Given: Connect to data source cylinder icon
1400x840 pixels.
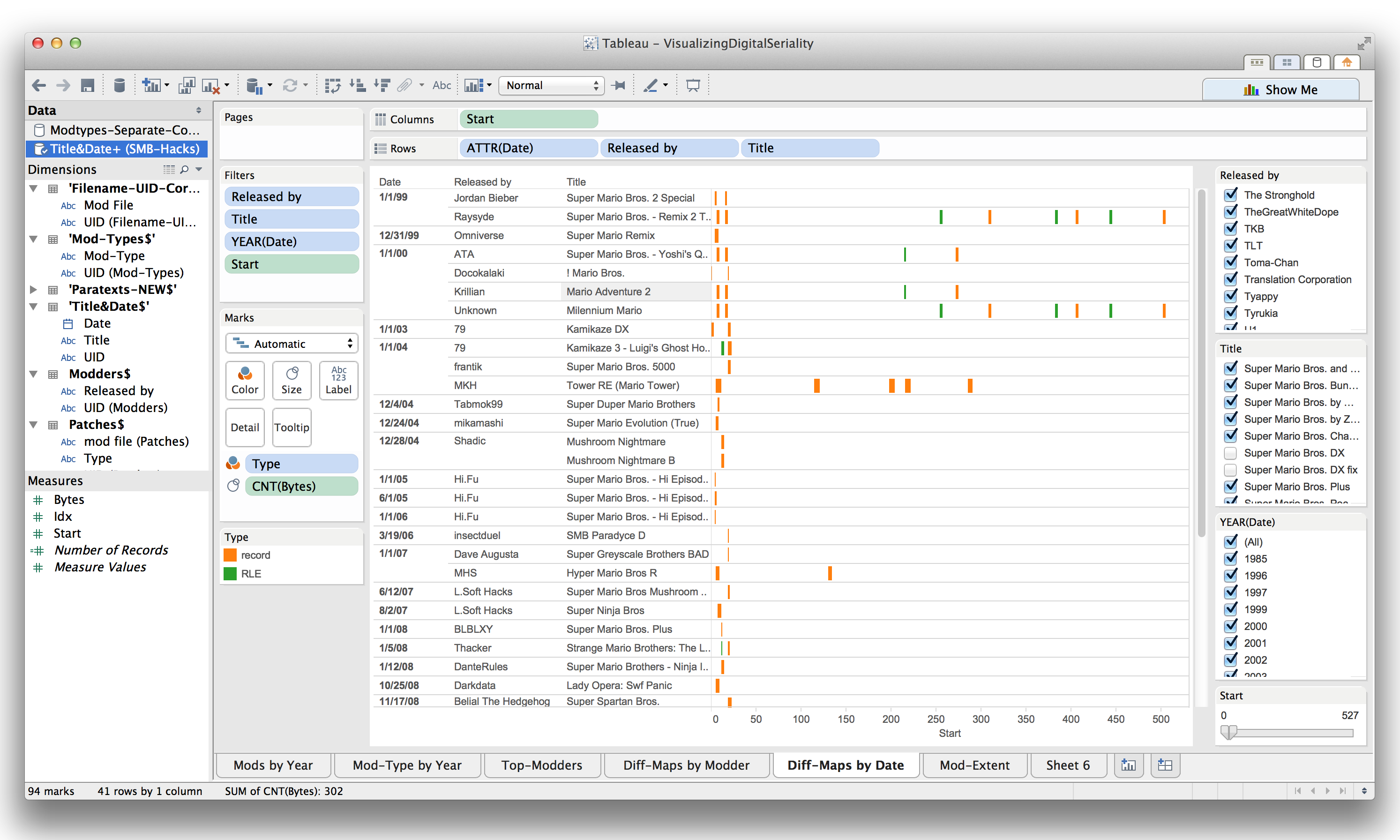Looking at the screenshot, I should (120, 85).
